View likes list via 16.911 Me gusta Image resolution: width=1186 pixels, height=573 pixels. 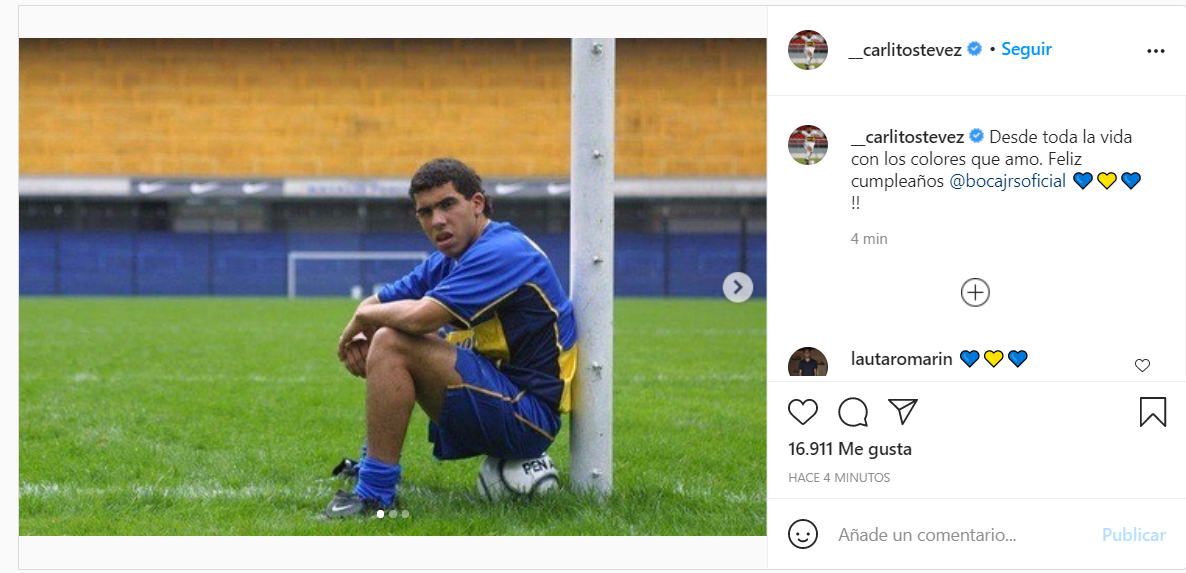click(850, 449)
